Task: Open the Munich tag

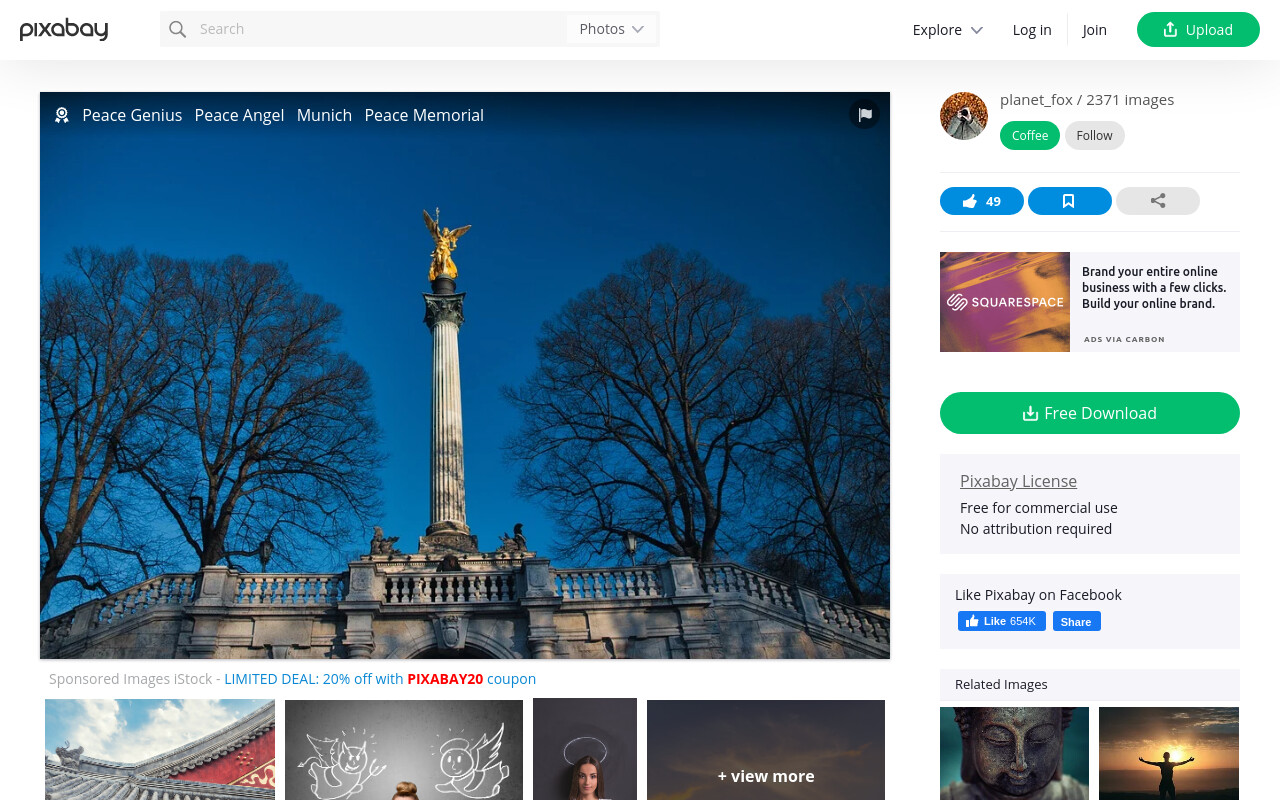Action: click(x=324, y=115)
